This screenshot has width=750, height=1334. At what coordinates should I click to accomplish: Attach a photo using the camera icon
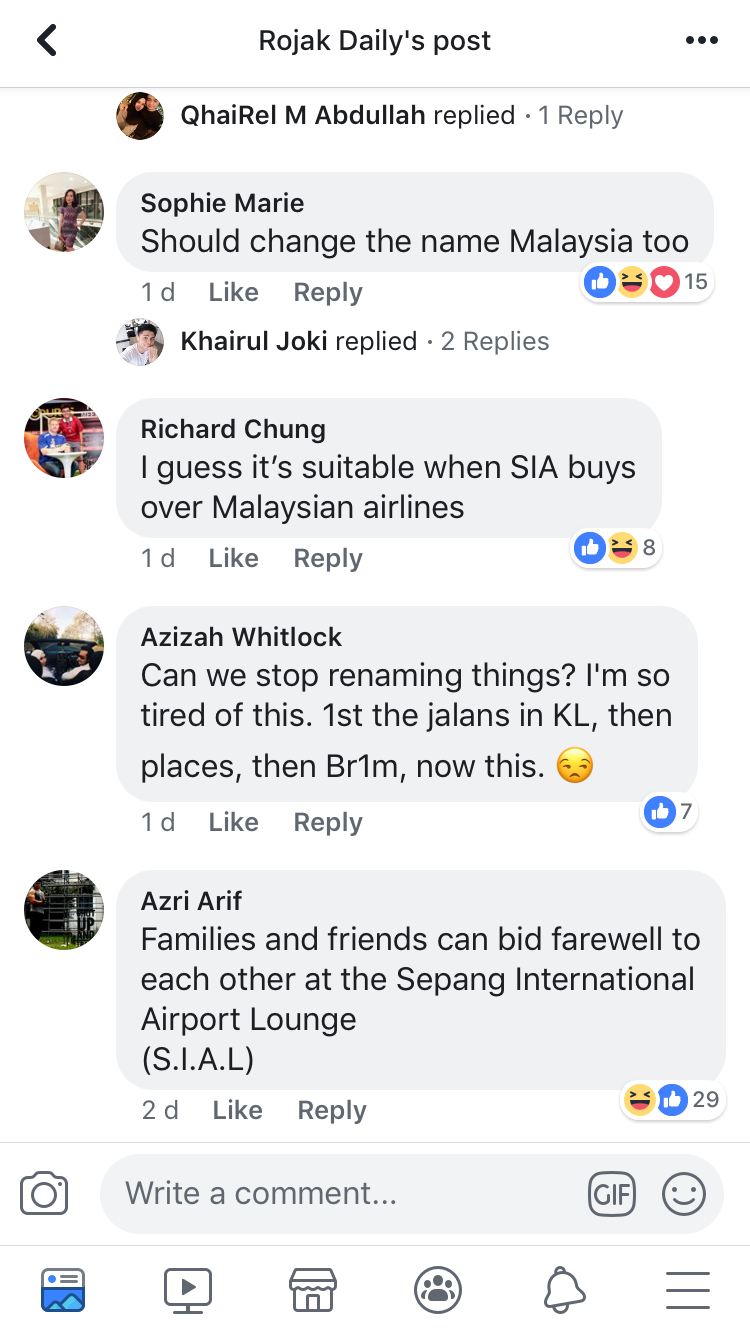click(43, 1193)
